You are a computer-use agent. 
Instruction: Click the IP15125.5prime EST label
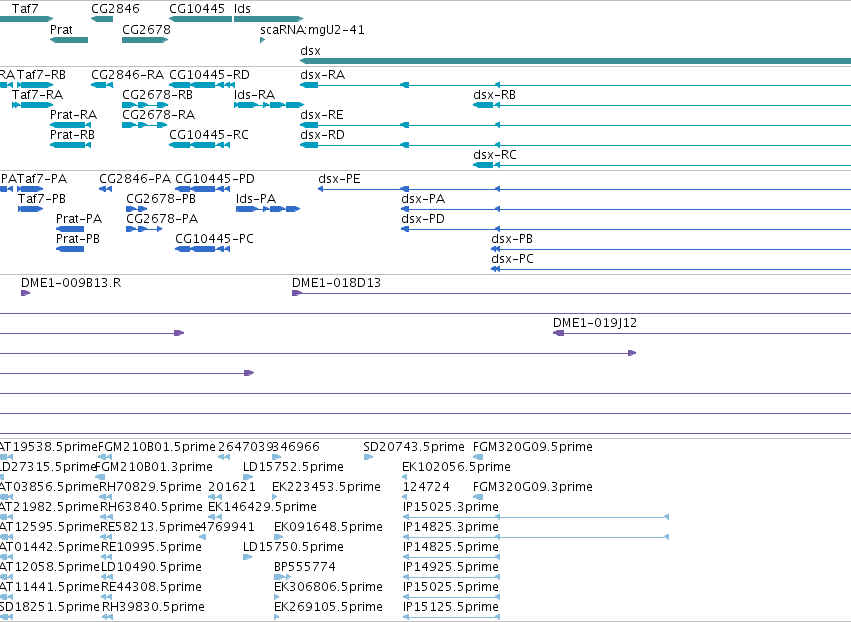[x=450, y=607]
